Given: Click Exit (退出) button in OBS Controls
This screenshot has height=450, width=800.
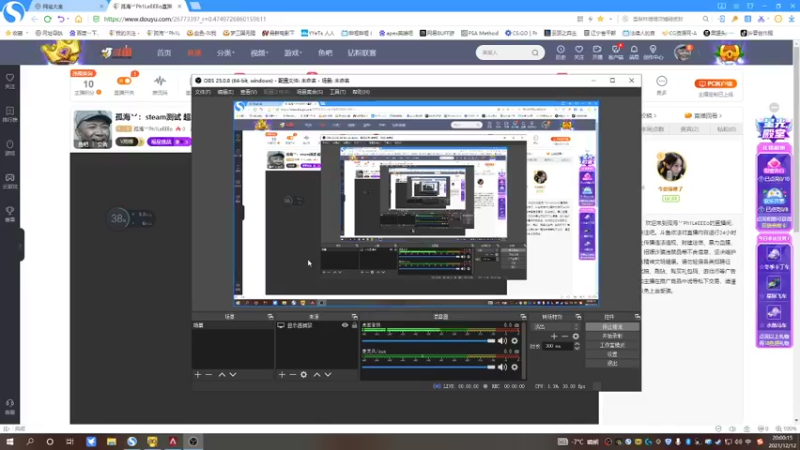Looking at the screenshot, I should point(612,364).
